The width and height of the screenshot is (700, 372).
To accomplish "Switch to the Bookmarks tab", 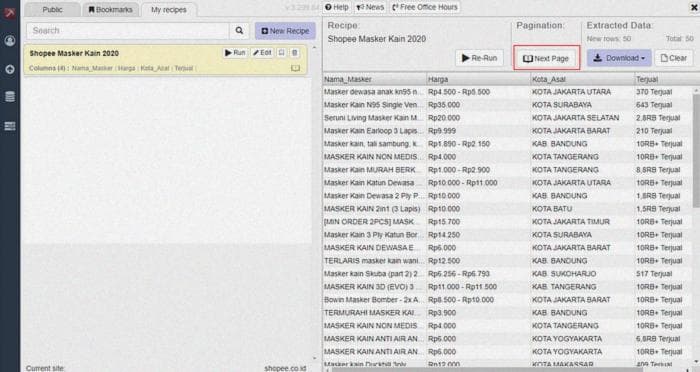I will pyautogui.click(x=110, y=9).
